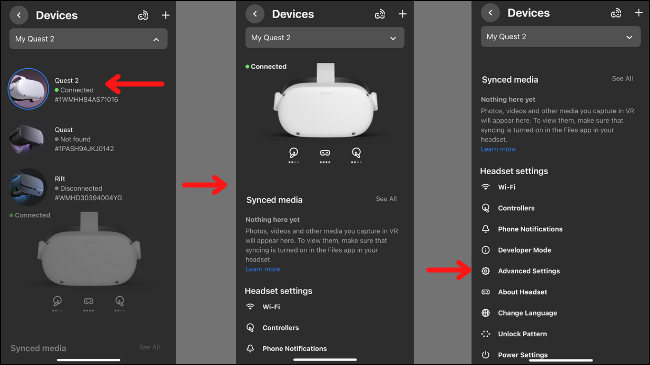Select the Quest serial number #1PASH9AJKJ0142

click(x=84, y=148)
